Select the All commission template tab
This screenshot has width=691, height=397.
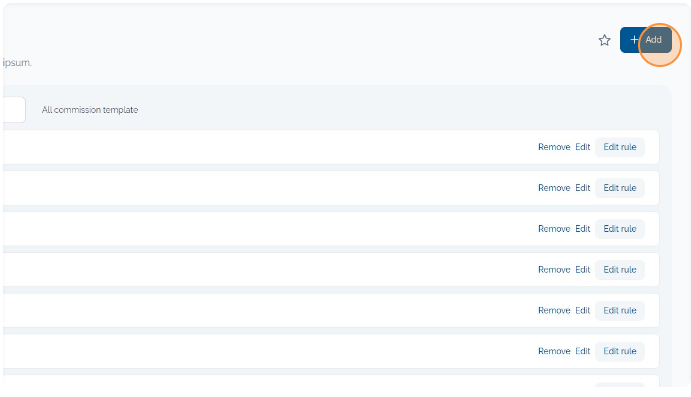pos(90,110)
